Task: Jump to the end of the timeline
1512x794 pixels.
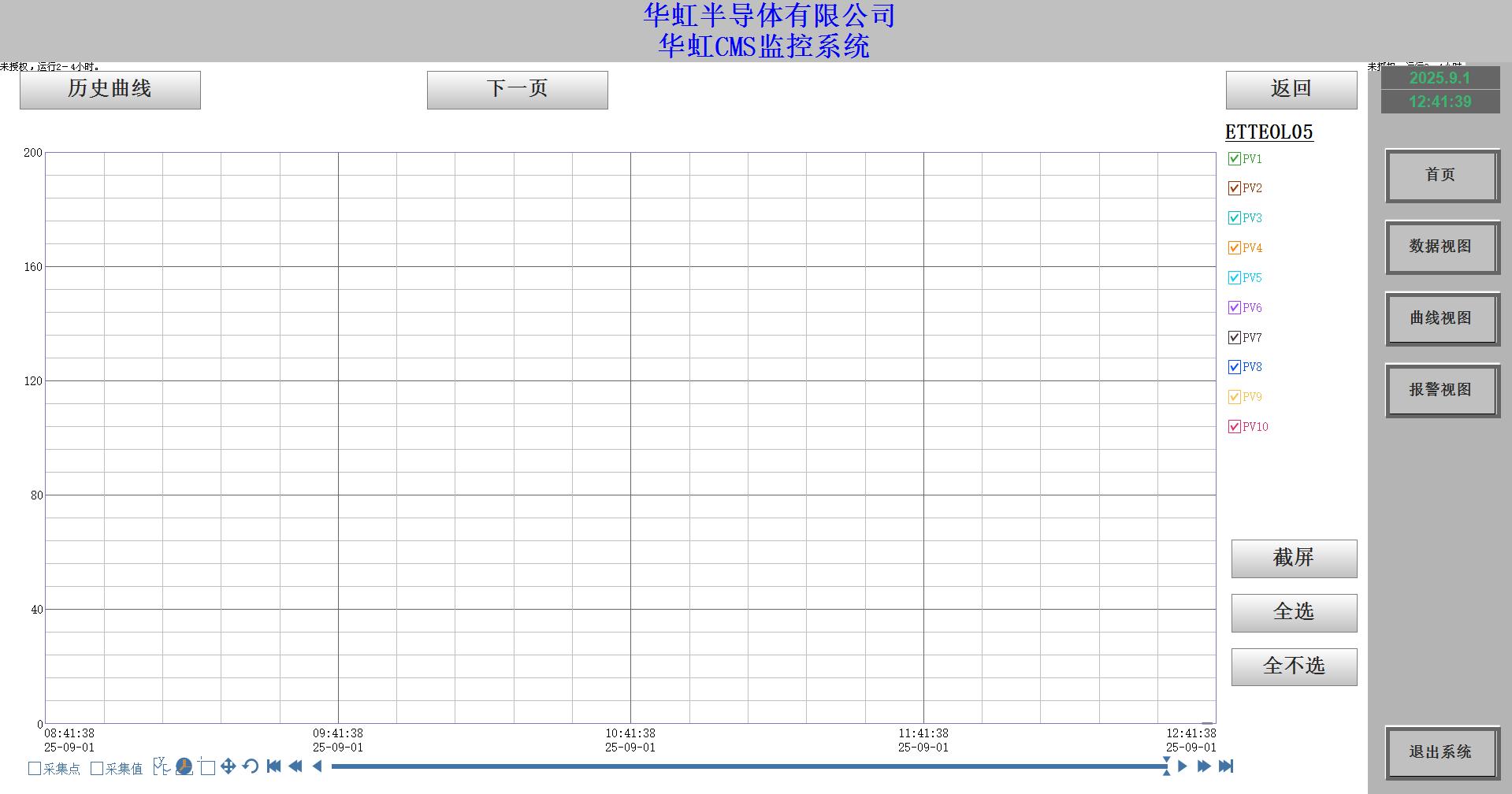Action: tap(1226, 766)
